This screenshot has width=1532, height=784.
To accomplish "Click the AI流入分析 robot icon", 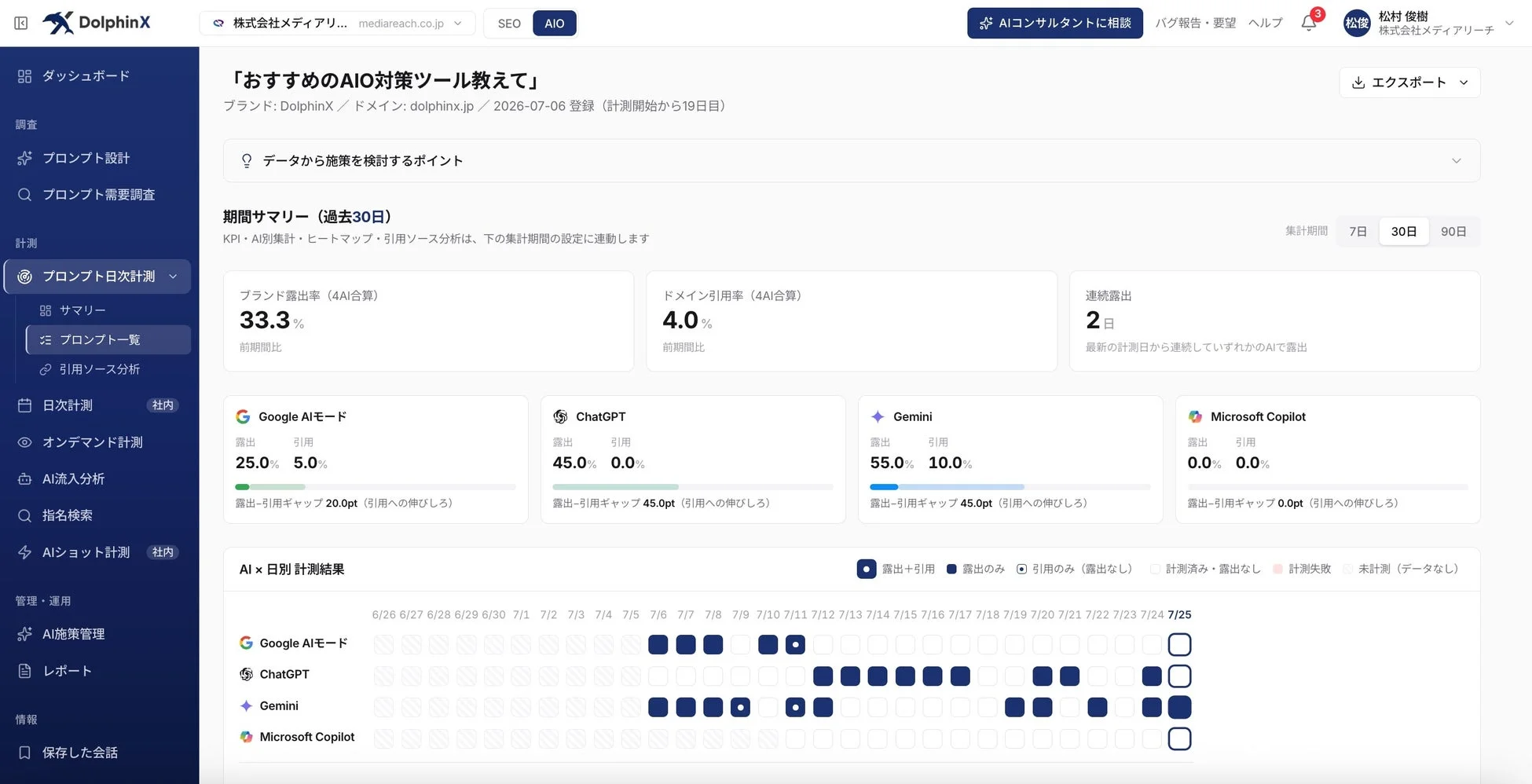I will pos(24,479).
